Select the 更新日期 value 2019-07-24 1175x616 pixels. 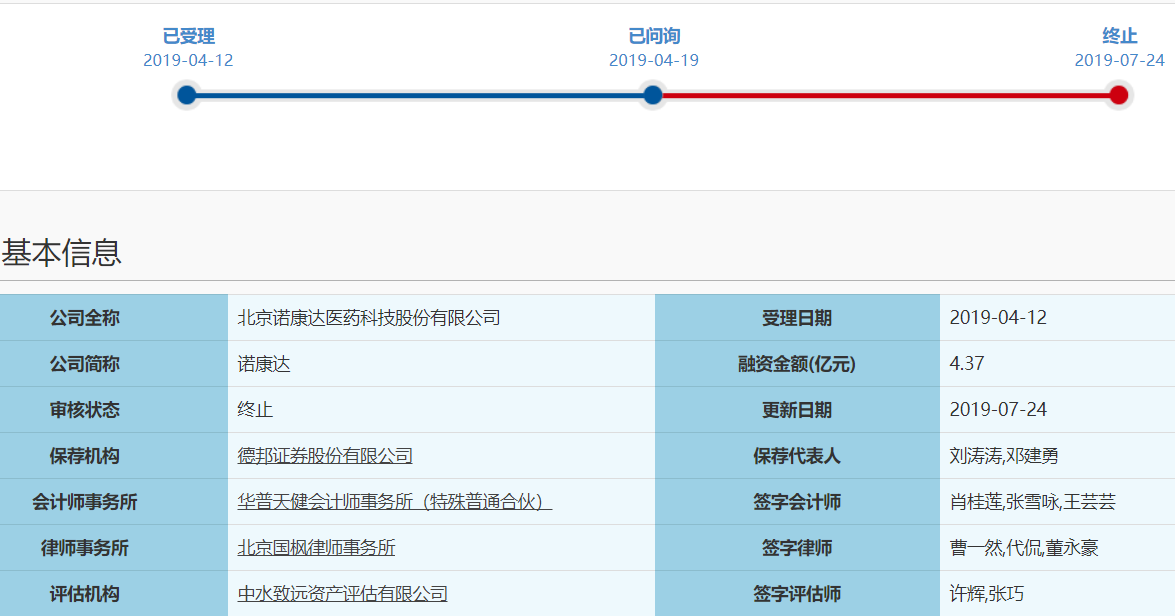coord(998,410)
